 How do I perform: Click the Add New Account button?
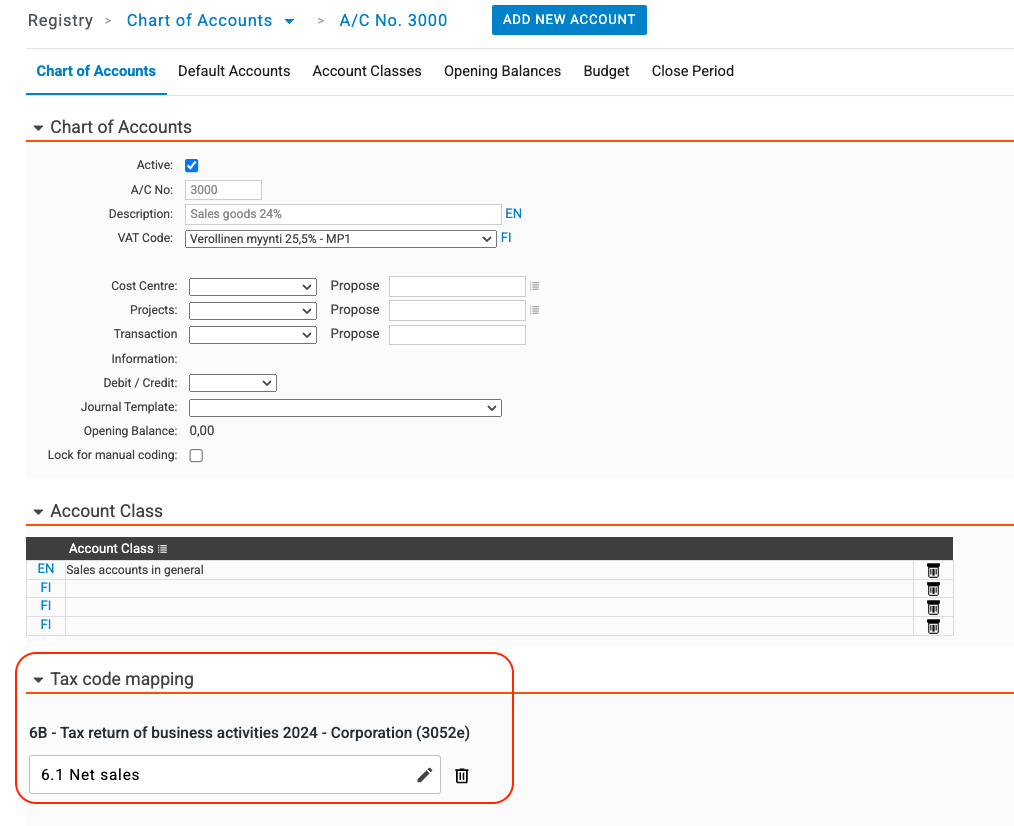[x=569, y=20]
